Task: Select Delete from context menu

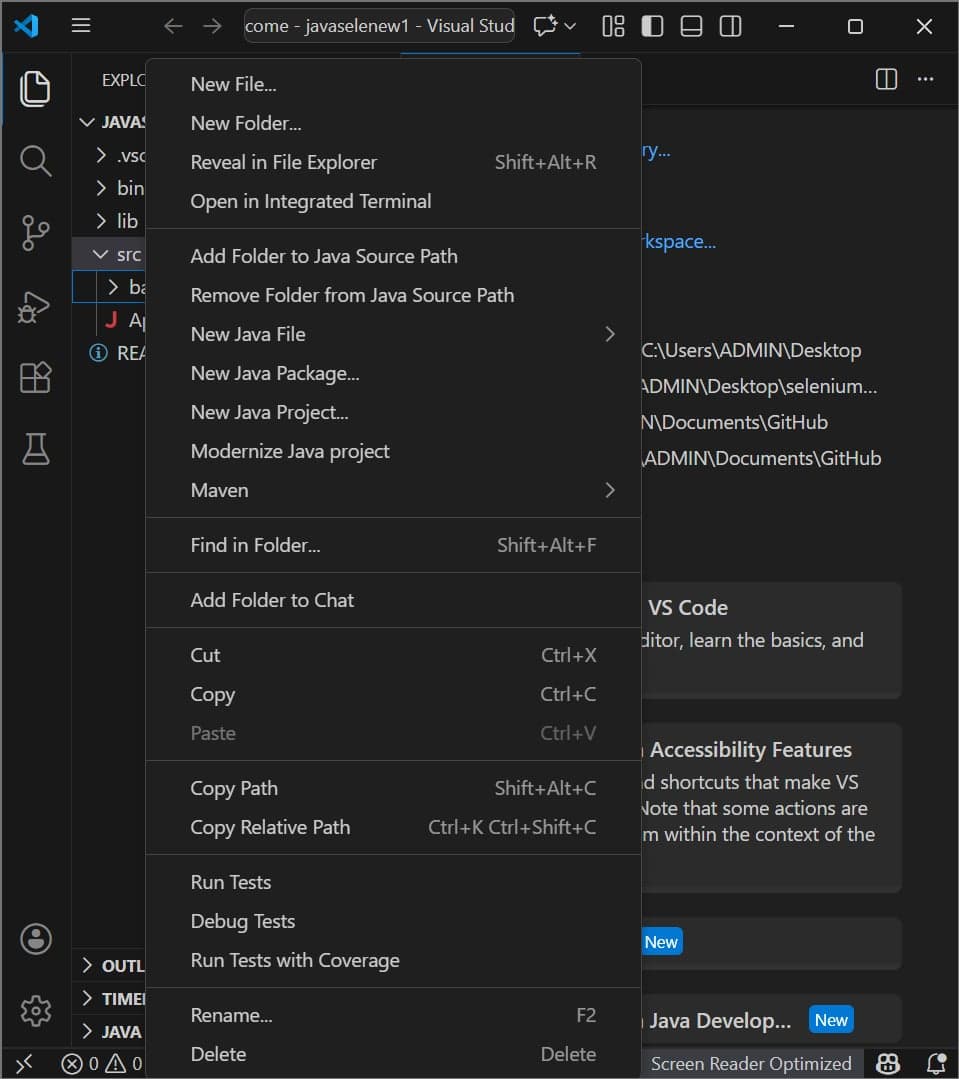Action: click(394, 1054)
